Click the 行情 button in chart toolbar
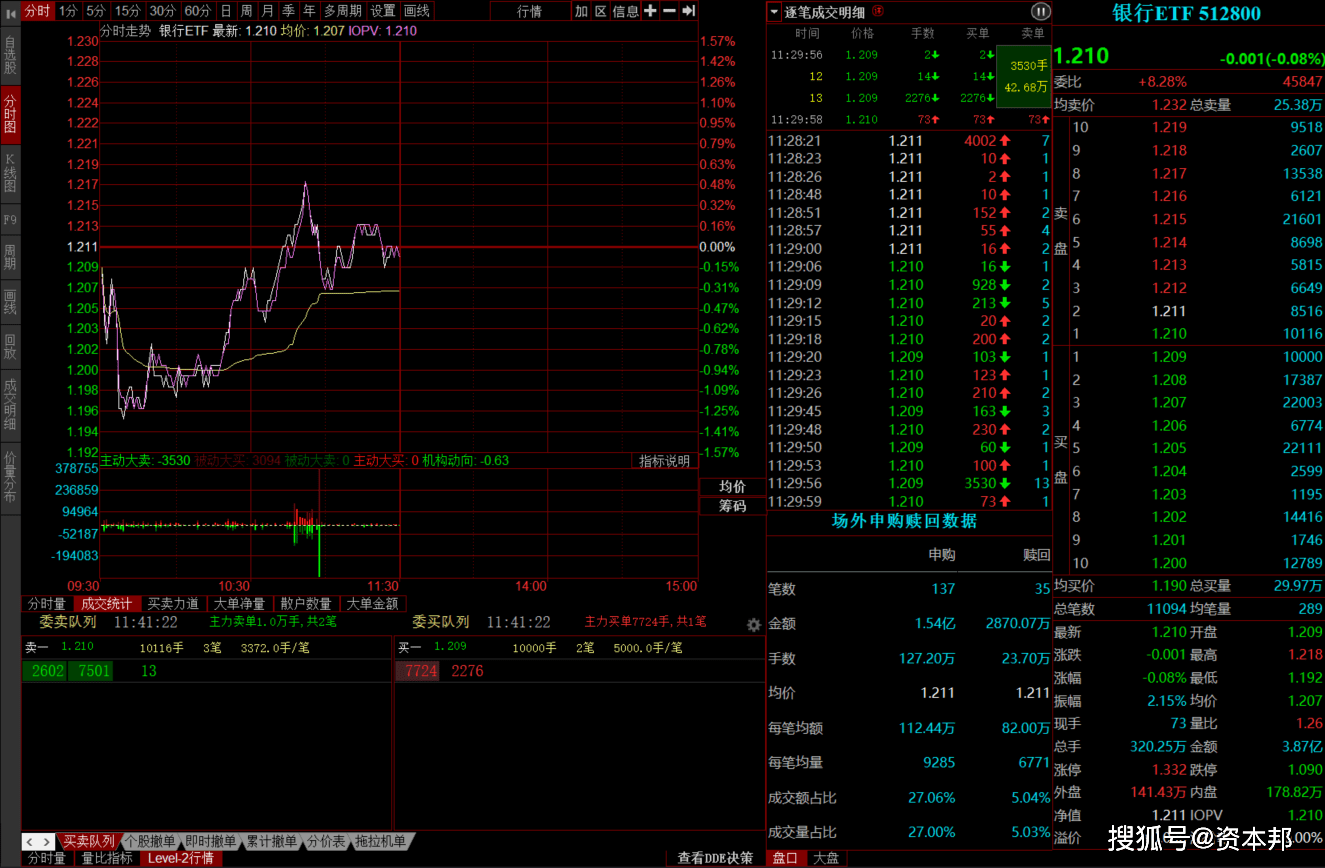Screen dimensions: 1325x868 click(530, 10)
